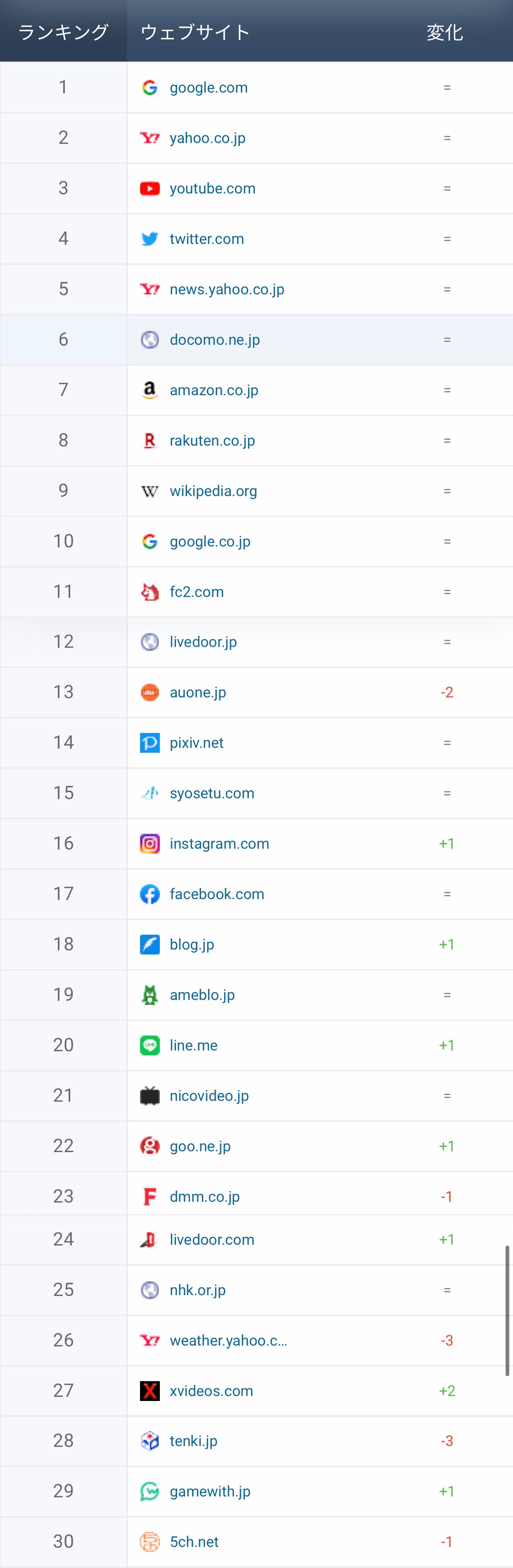Open the docomo.ne.jp link
Image resolution: width=513 pixels, height=1568 pixels.
214,340
